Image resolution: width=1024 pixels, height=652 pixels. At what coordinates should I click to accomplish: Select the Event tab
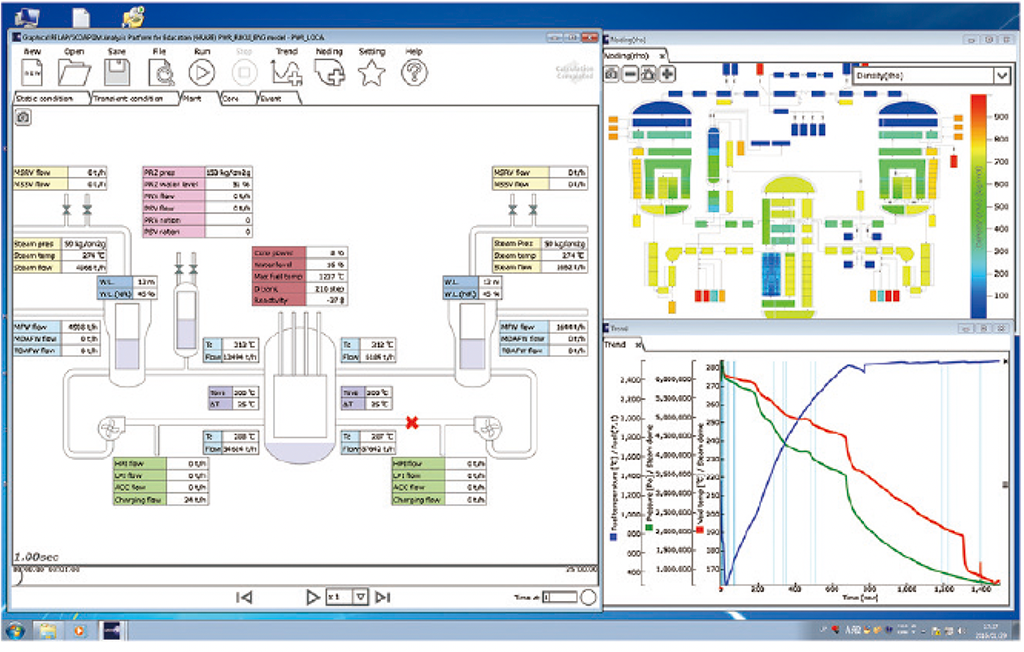[272, 99]
